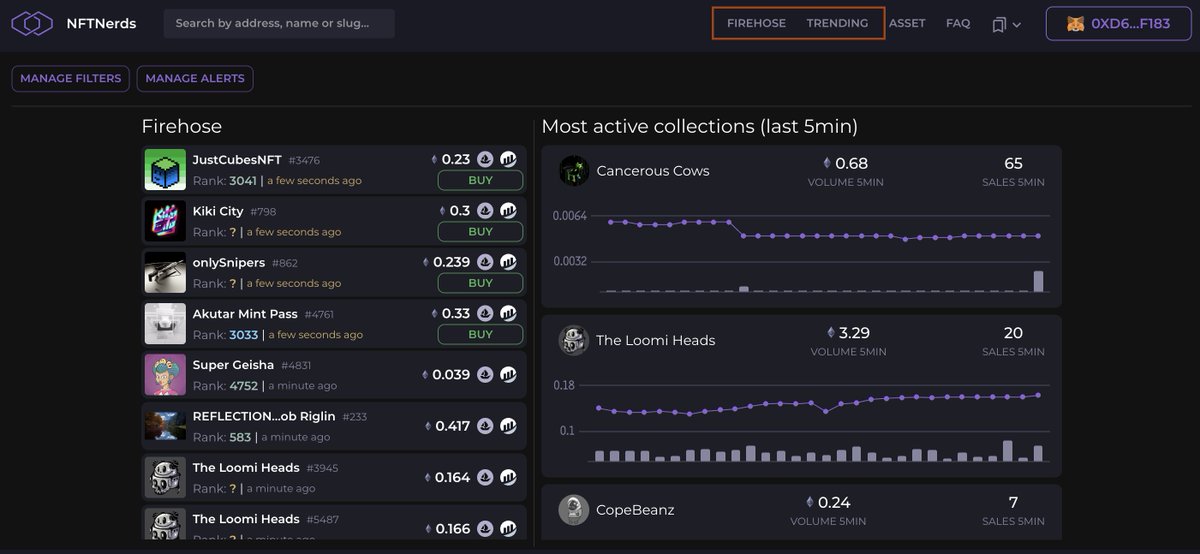Open Akutar Mint Pass OpenSea icon
1200x554 pixels.
pyautogui.click(x=485, y=314)
